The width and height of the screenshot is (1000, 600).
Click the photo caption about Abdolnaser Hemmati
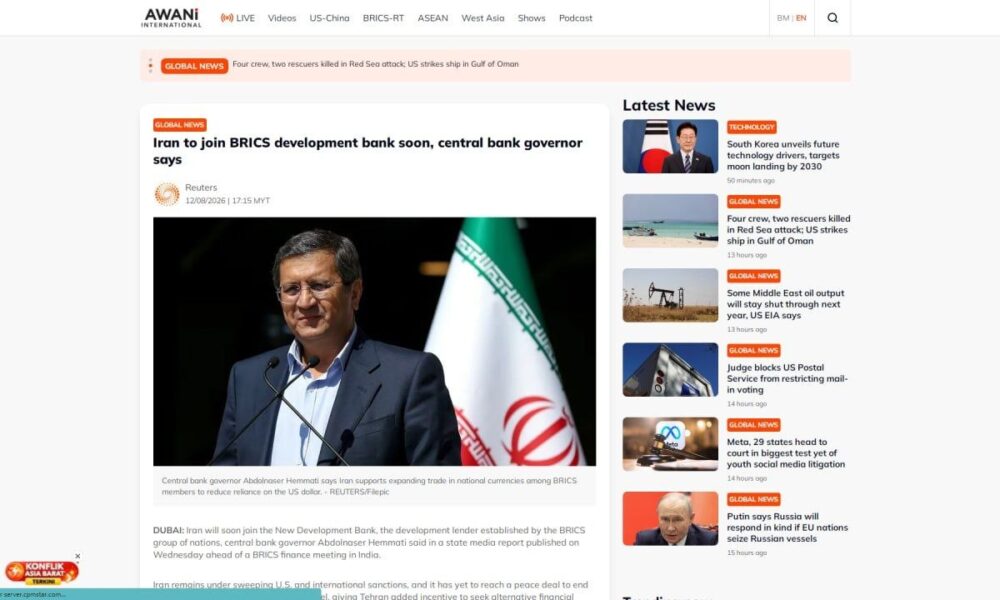369,486
